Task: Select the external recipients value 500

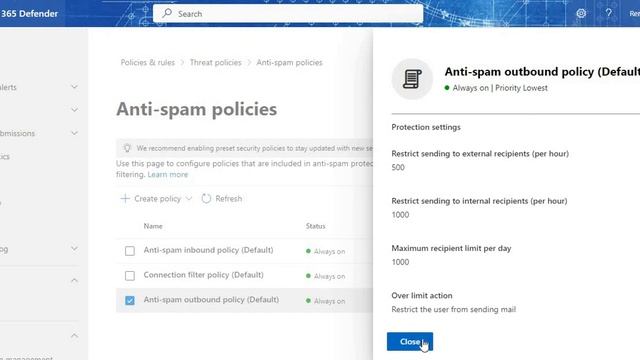Action: pos(398,167)
